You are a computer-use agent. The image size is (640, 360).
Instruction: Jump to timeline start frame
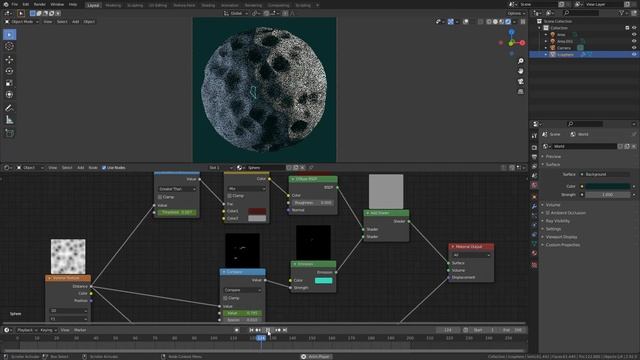click(x=251, y=330)
